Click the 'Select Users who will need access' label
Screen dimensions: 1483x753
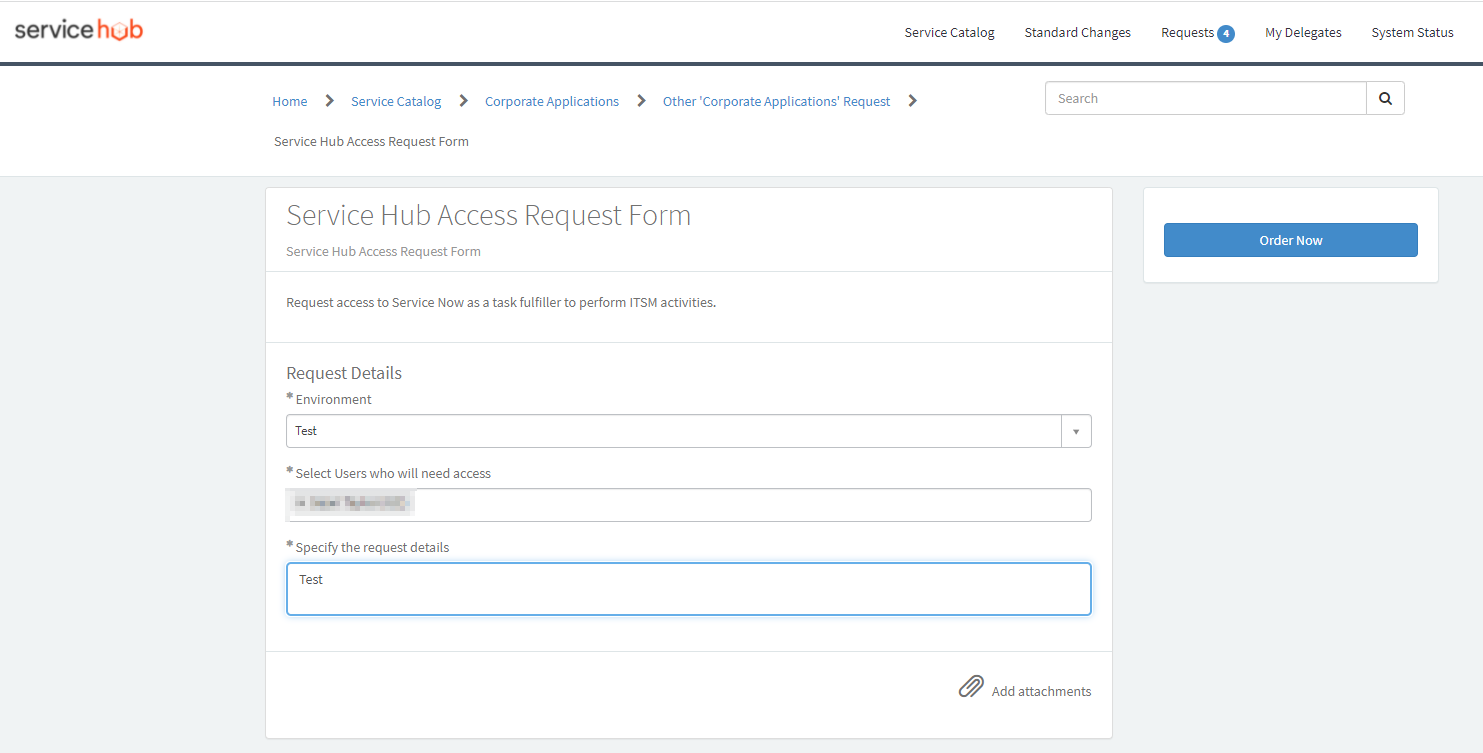coord(393,473)
